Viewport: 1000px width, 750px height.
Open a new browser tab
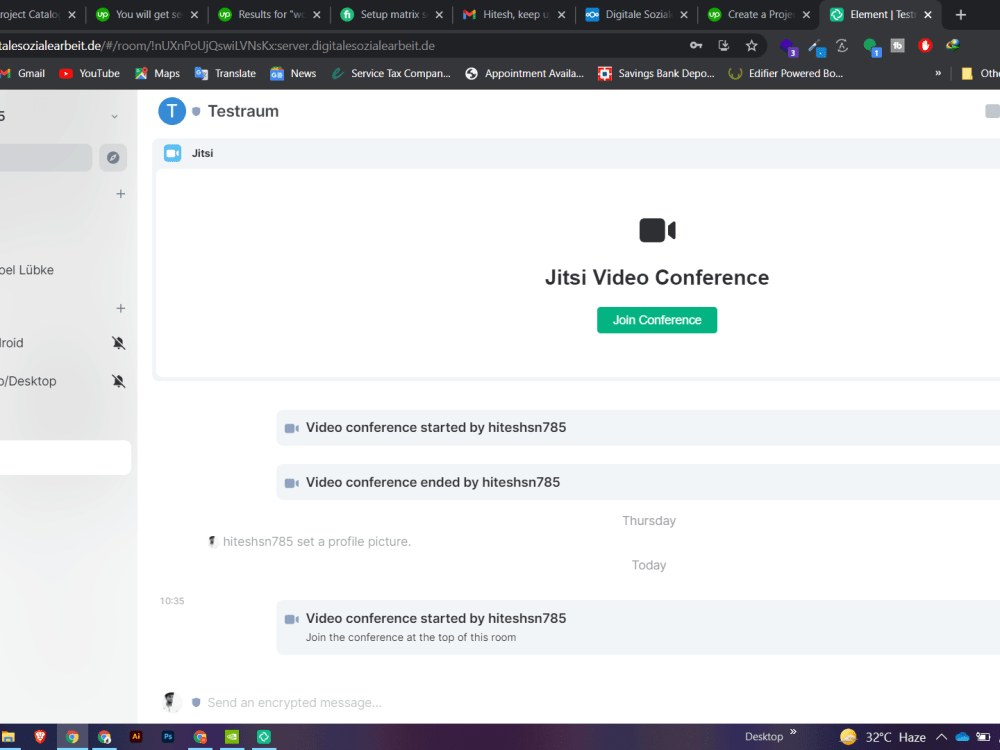coord(961,15)
